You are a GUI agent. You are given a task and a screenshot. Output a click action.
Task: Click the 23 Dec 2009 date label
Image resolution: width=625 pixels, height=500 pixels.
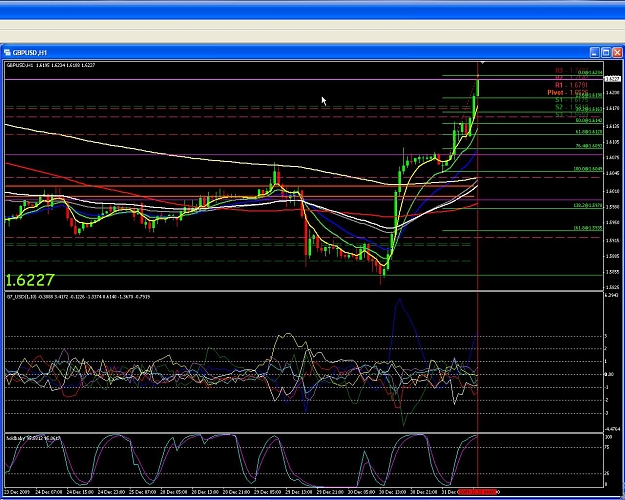(17, 492)
